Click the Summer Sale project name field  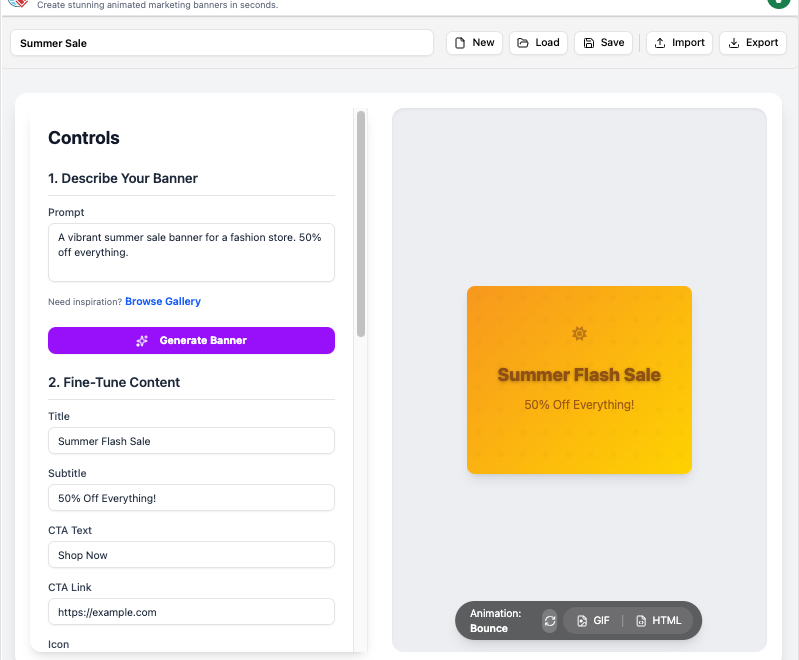coord(222,43)
